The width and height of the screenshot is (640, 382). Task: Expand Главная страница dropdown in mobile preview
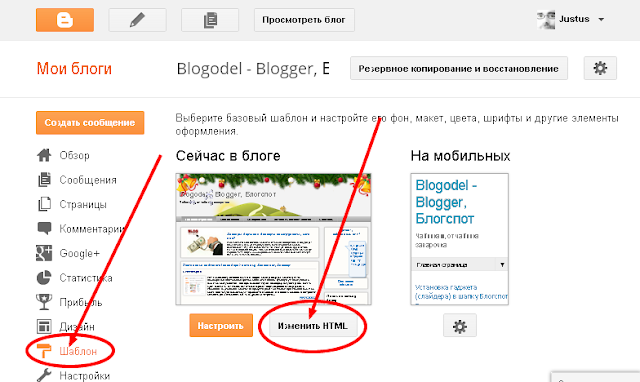[460, 265]
